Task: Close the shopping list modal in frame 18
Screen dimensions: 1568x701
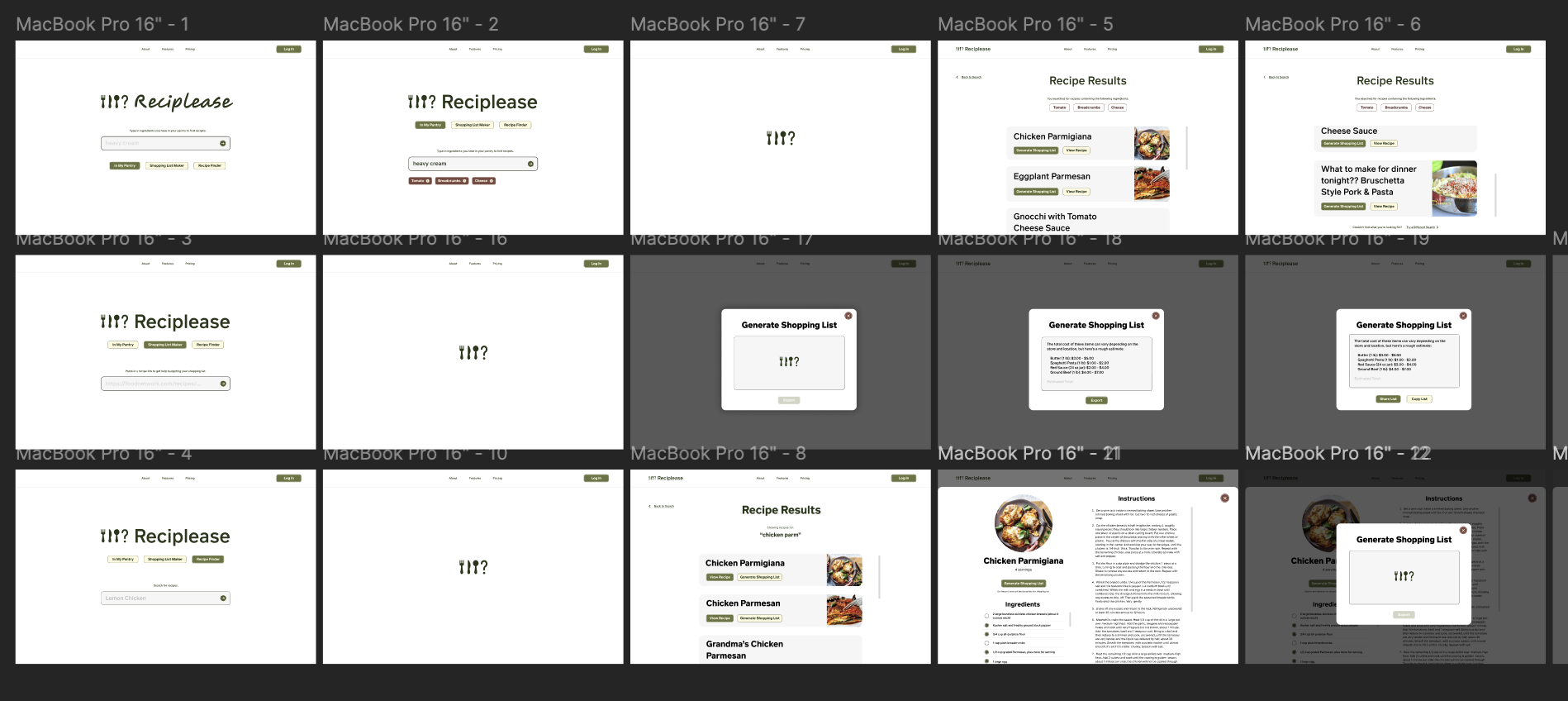Action: point(1156,316)
